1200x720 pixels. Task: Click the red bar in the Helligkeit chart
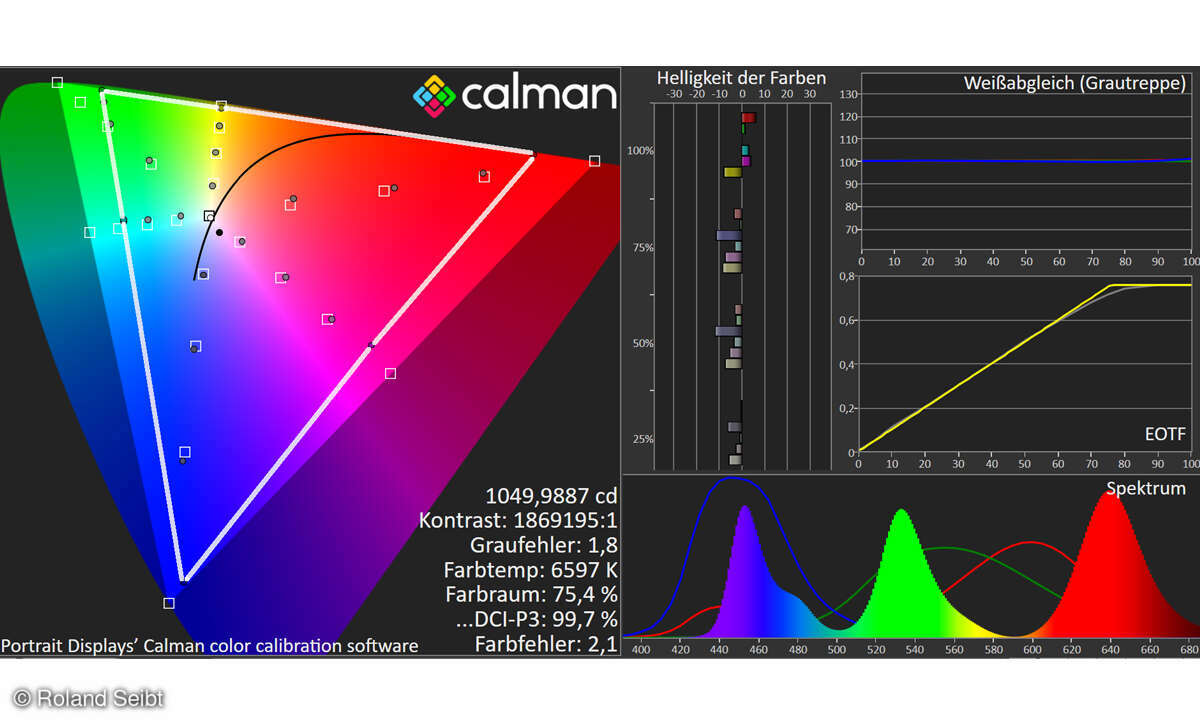[748, 118]
